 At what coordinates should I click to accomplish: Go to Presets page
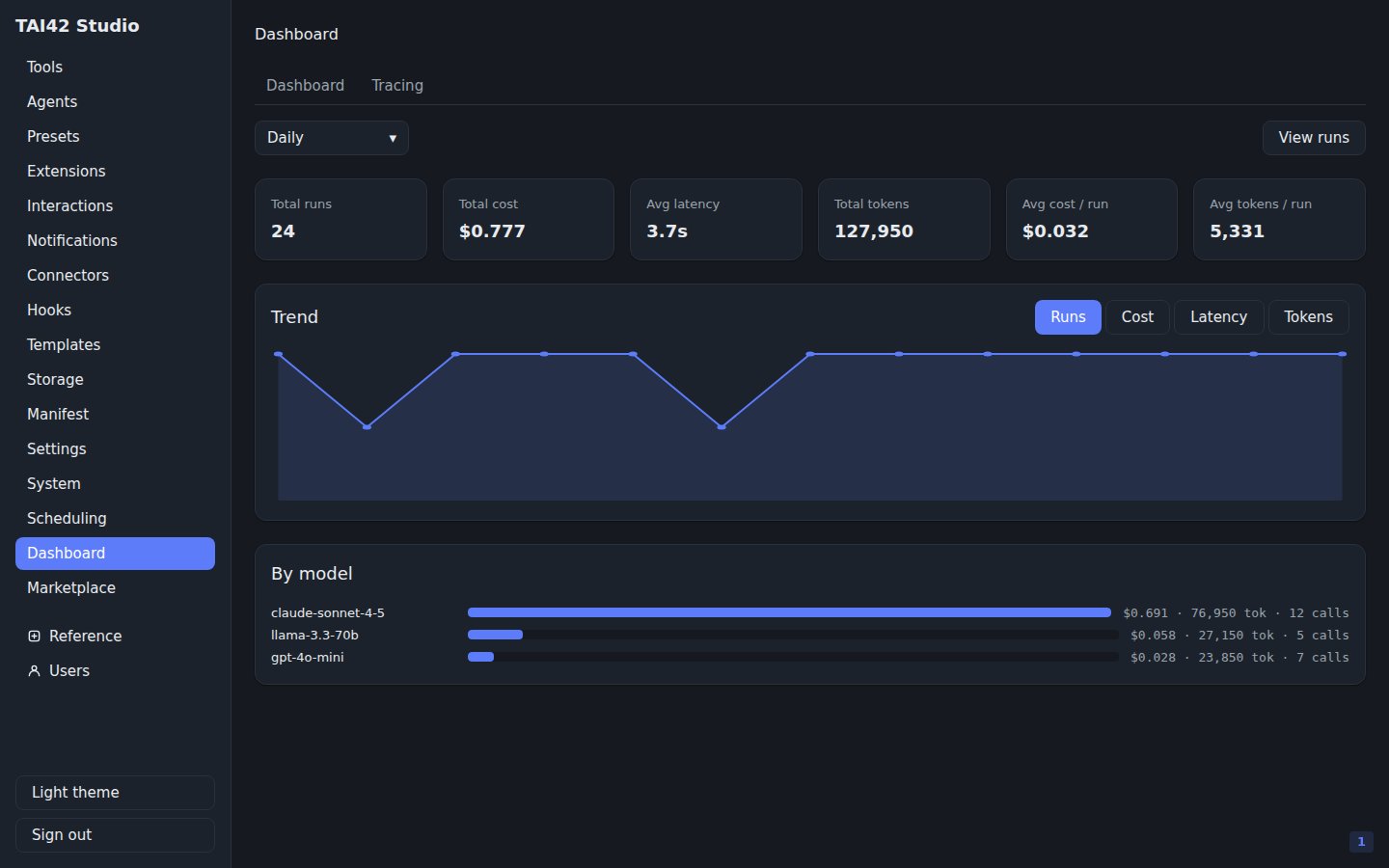pyautogui.click(x=115, y=136)
